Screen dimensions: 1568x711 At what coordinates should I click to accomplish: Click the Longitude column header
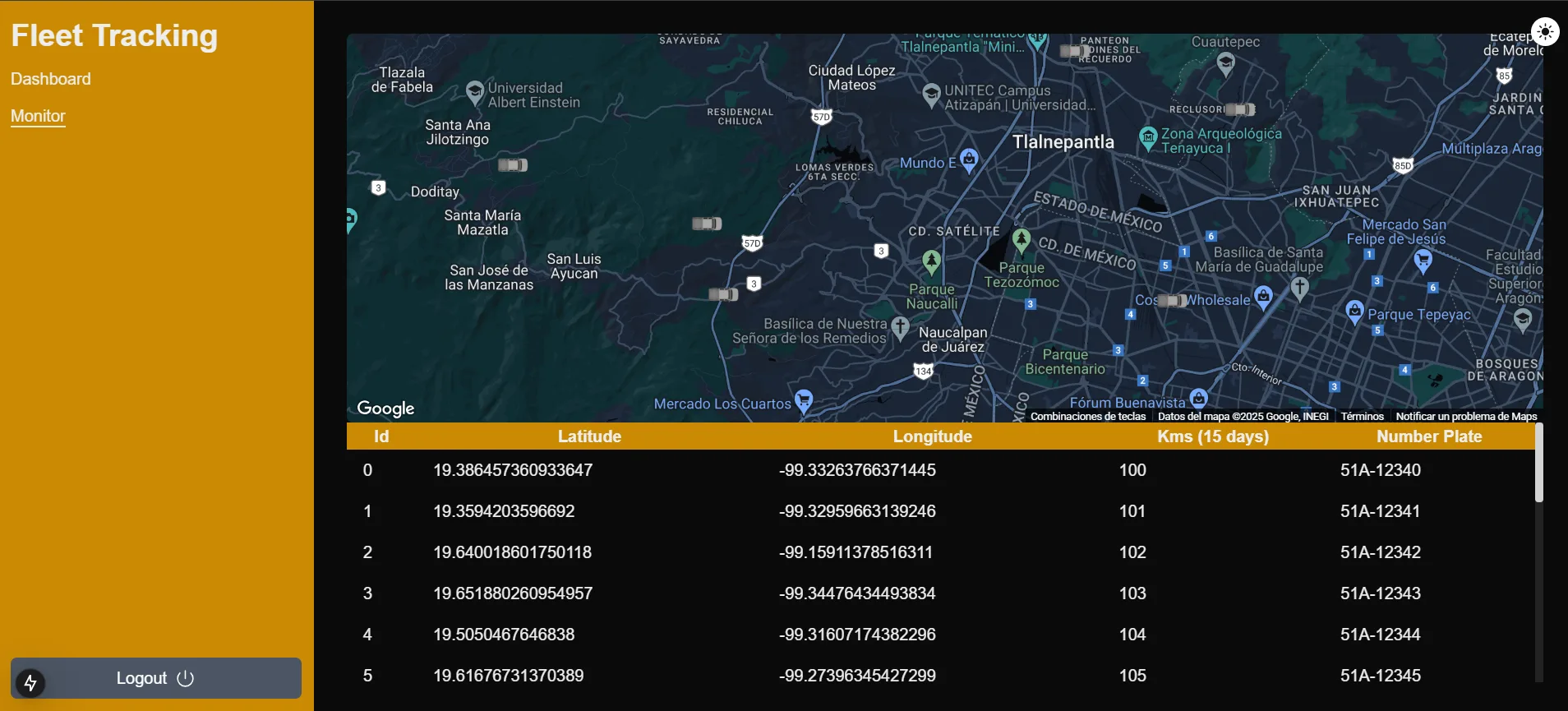933,436
